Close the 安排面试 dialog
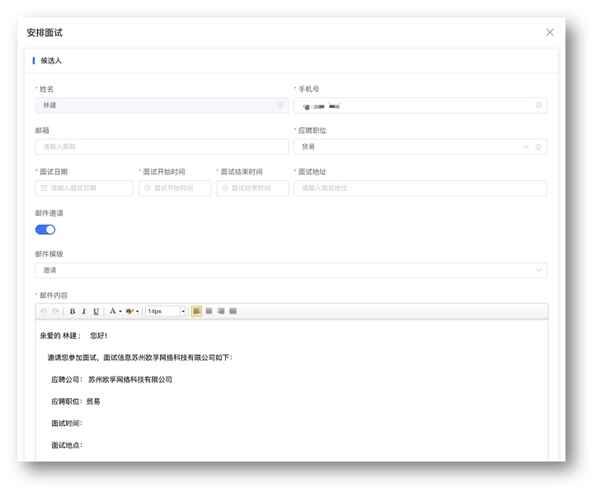Screen dimensions: 600x496 pyautogui.click(x=549, y=33)
